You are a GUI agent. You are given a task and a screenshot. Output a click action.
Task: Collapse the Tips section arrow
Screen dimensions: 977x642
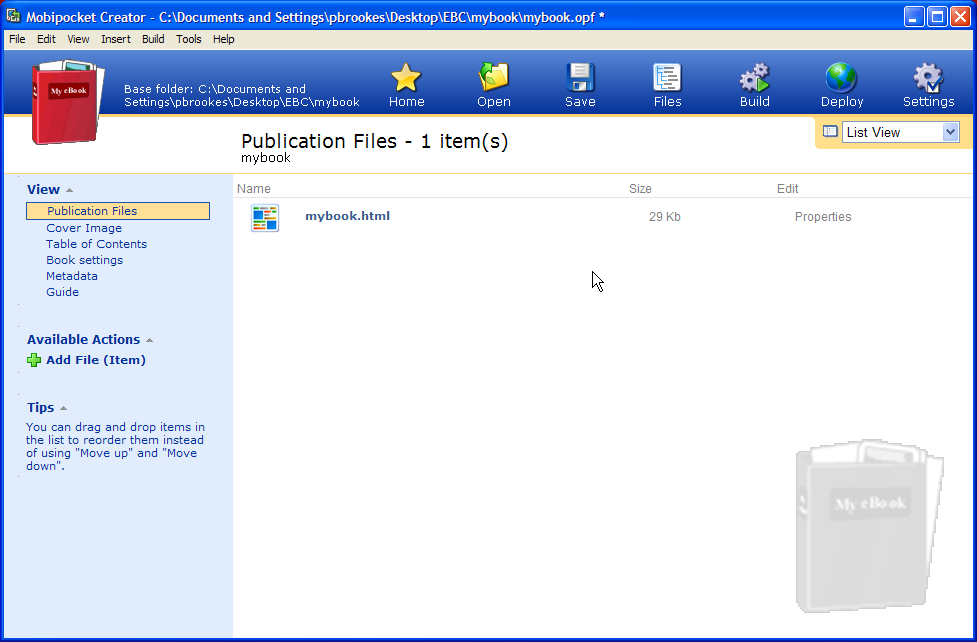click(x=63, y=408)
